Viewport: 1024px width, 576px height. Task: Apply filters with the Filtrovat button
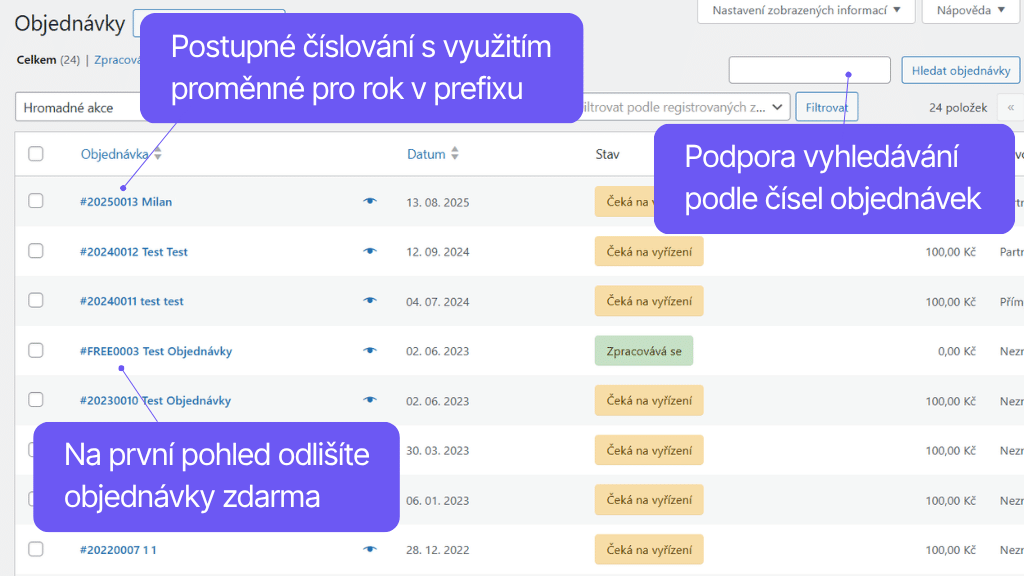tap(826, 106)
